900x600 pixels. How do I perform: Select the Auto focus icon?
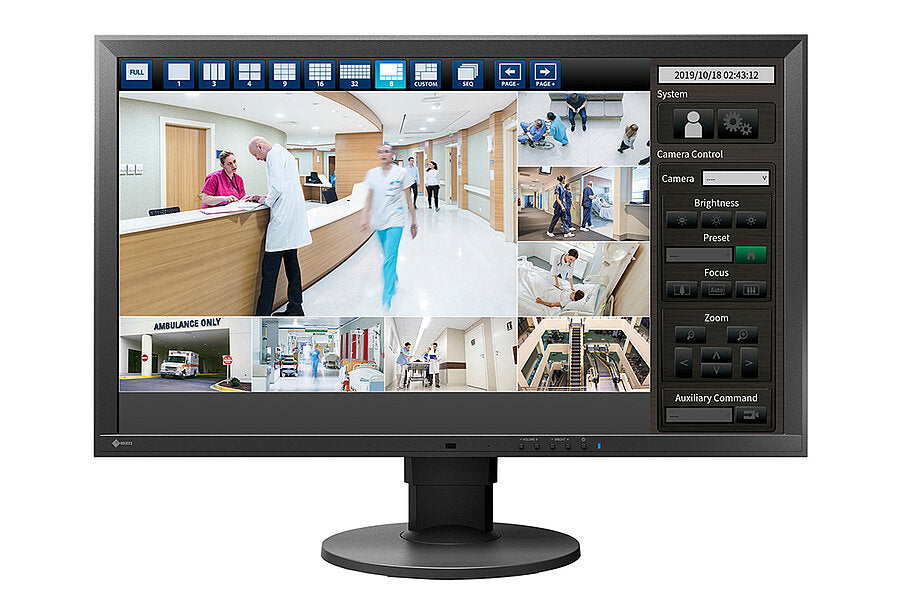(716, 288)
